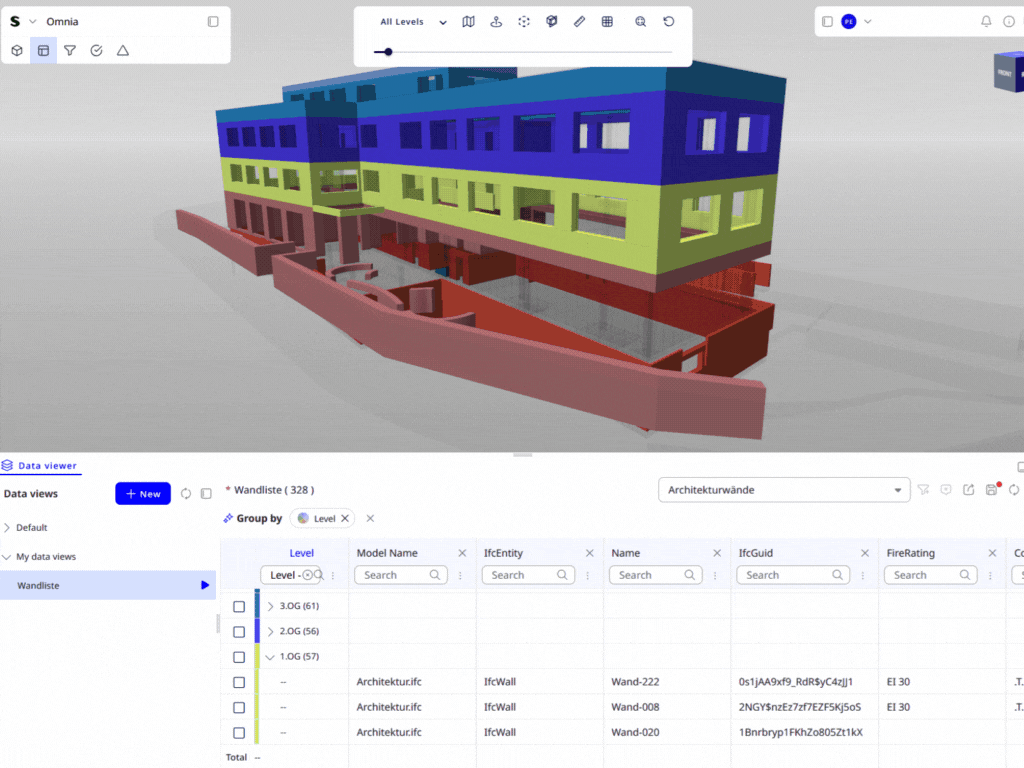Click the refresh icon next to the New button
Image resolution: width=1024 pixels, height=768 pixels.
coord(185,493)
